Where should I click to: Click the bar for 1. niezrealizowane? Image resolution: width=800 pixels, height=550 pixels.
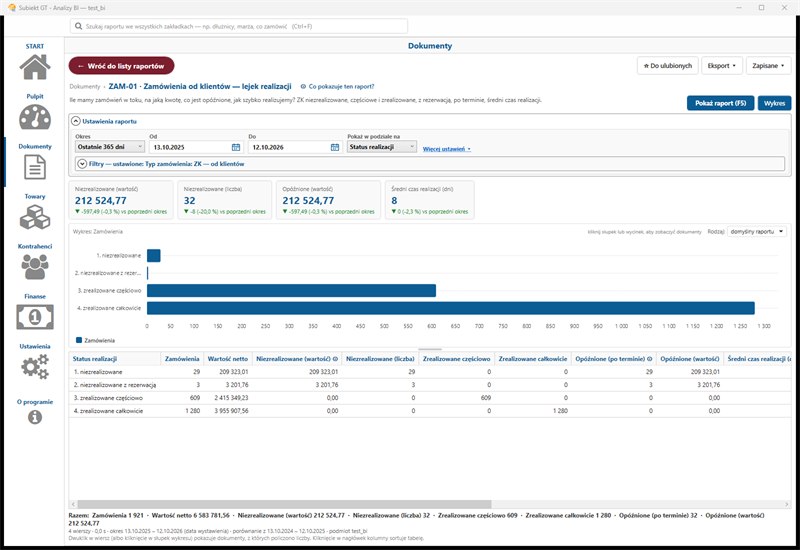[x=154, y=256]
